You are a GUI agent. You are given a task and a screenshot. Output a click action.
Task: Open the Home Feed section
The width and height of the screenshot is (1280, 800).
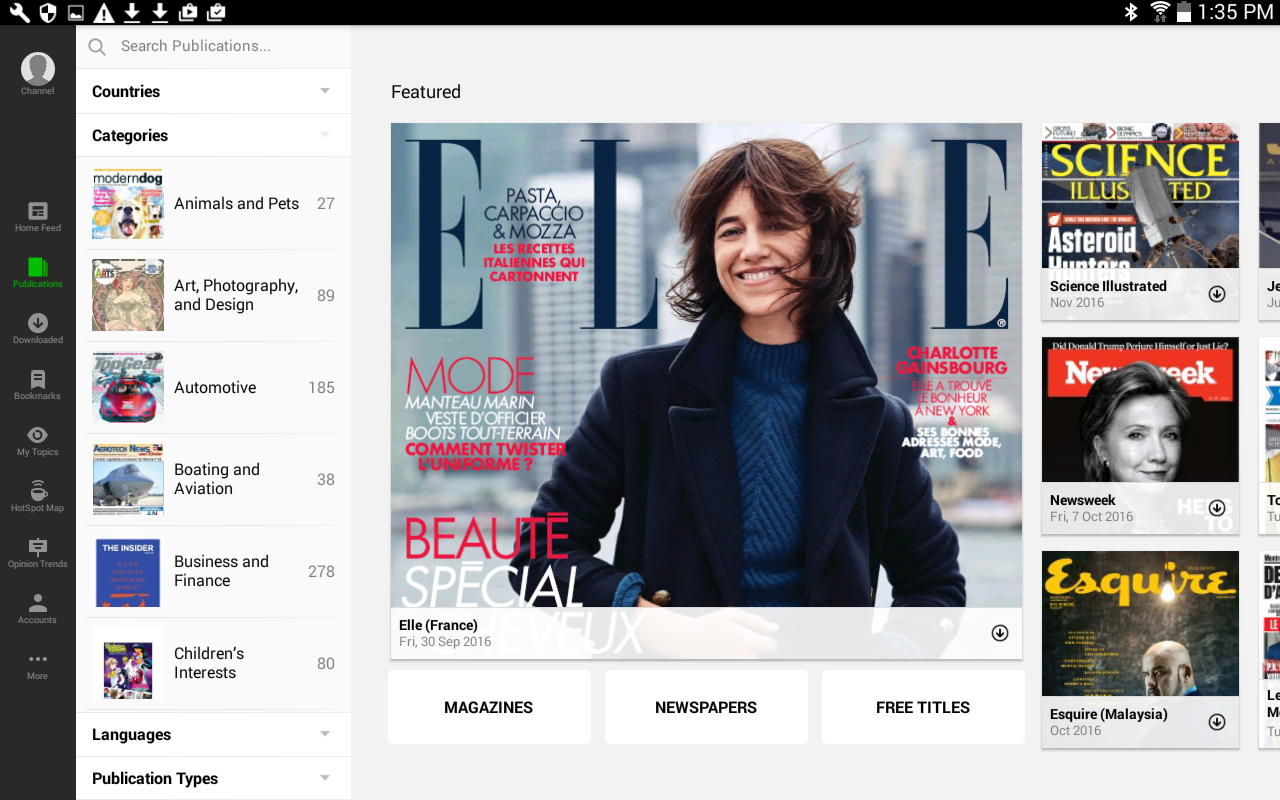pos(37,215)
